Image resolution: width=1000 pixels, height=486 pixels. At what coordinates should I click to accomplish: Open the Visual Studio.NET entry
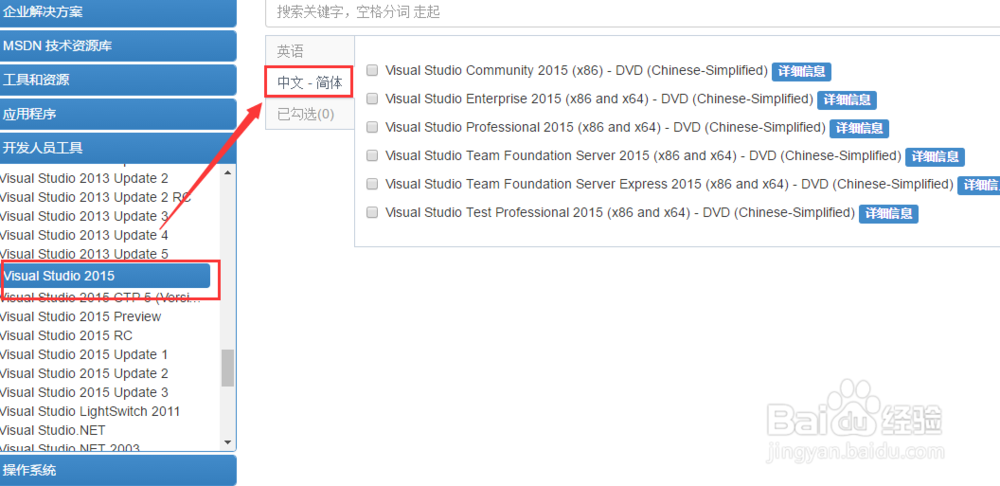tap(52, 431)
